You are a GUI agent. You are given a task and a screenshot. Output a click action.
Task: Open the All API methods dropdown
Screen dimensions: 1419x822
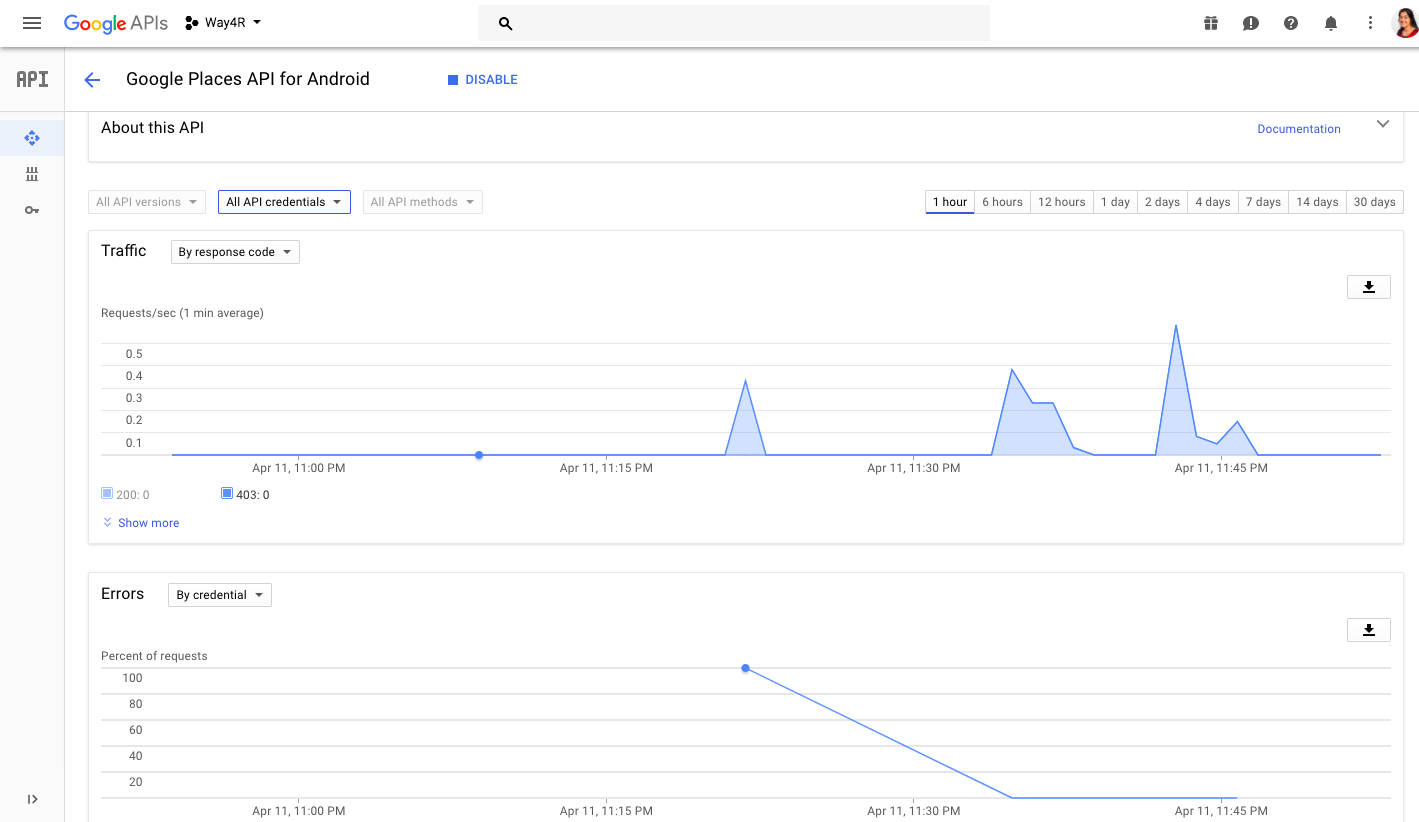422,202
